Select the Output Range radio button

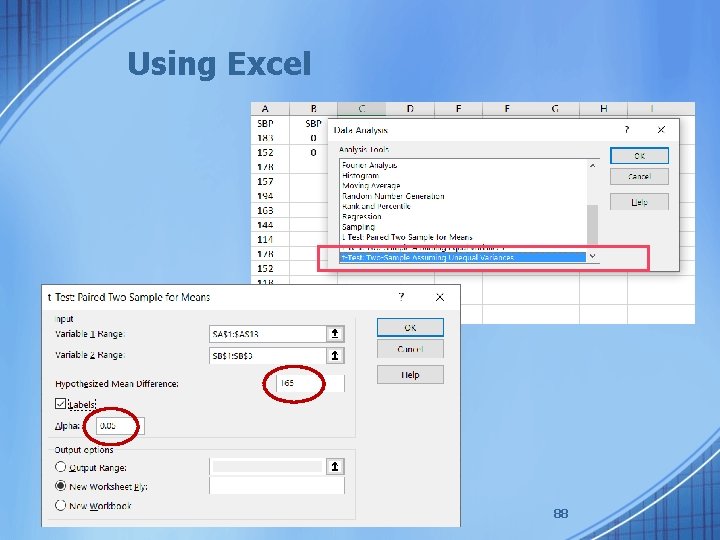(60, 467)
